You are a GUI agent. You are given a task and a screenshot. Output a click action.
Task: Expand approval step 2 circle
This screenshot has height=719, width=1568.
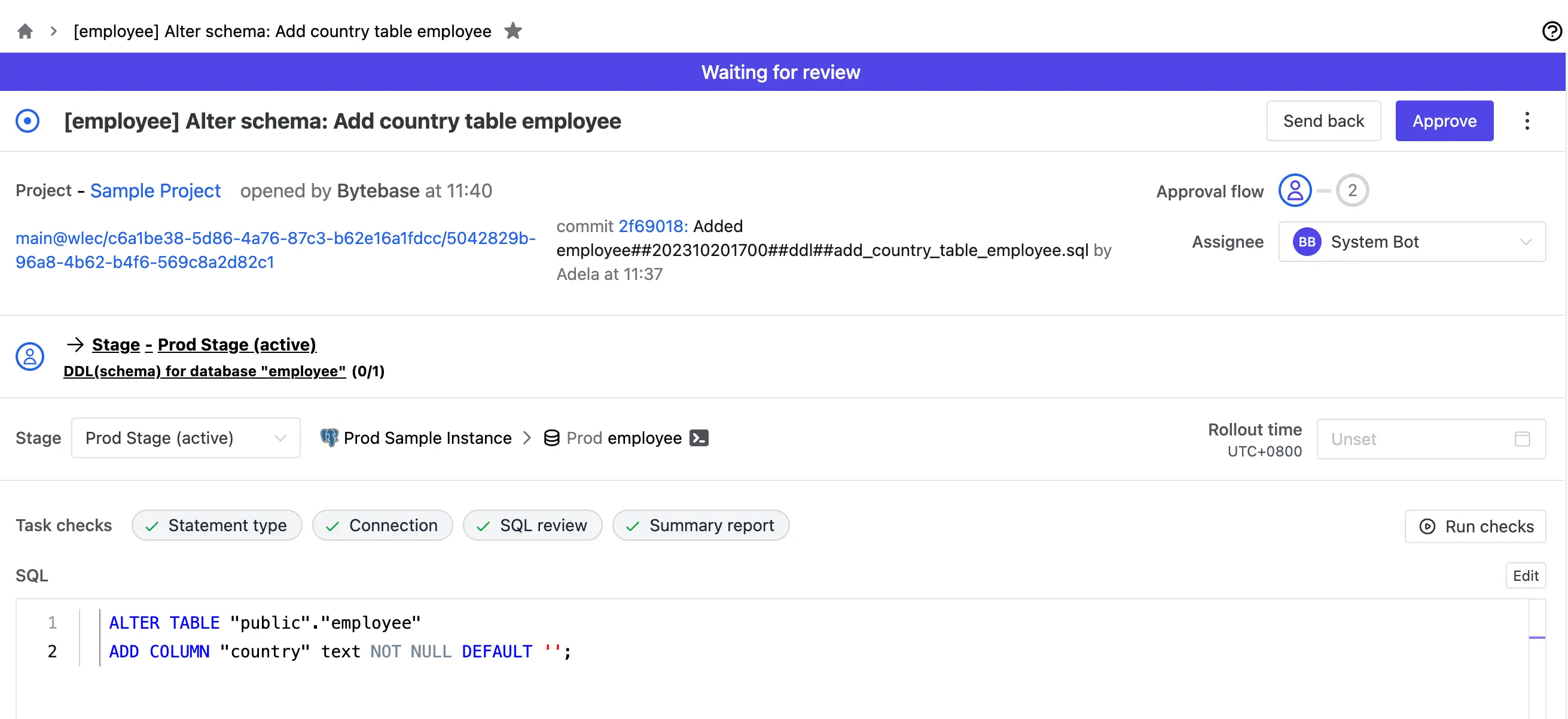point(1353,190)
